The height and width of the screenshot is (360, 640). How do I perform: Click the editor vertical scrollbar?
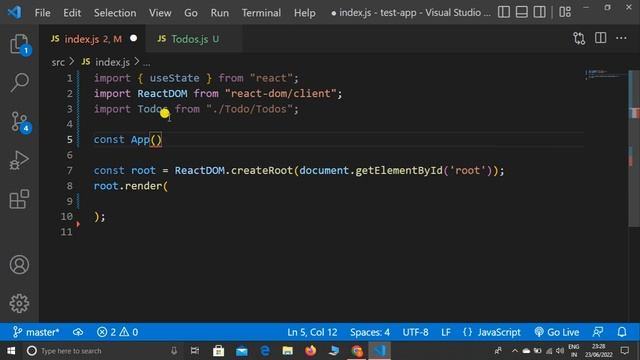tap(634, 149)
